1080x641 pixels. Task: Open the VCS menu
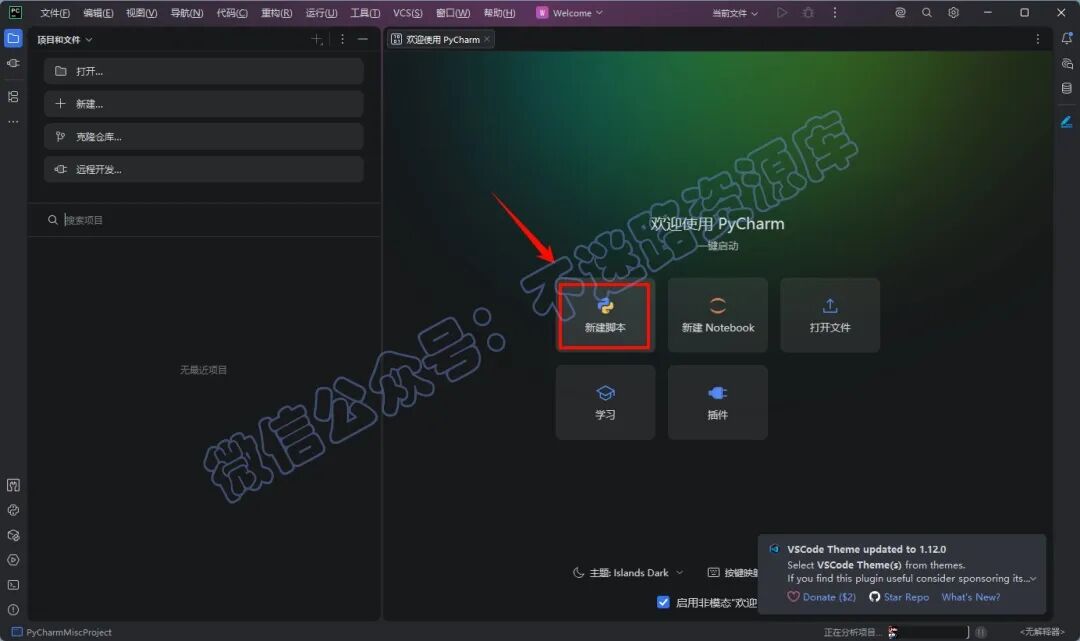(x=407, y=13)
